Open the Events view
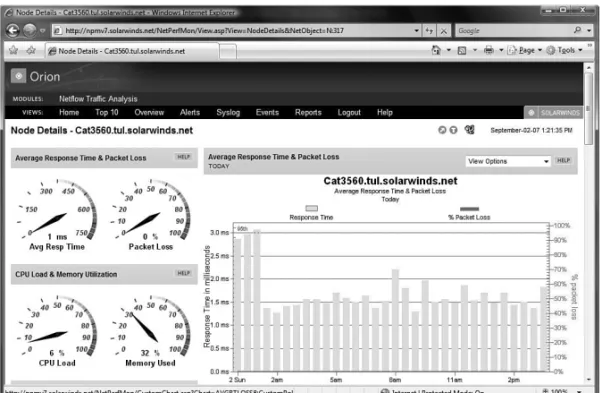 pyautogui.click(x=267, y=112)
